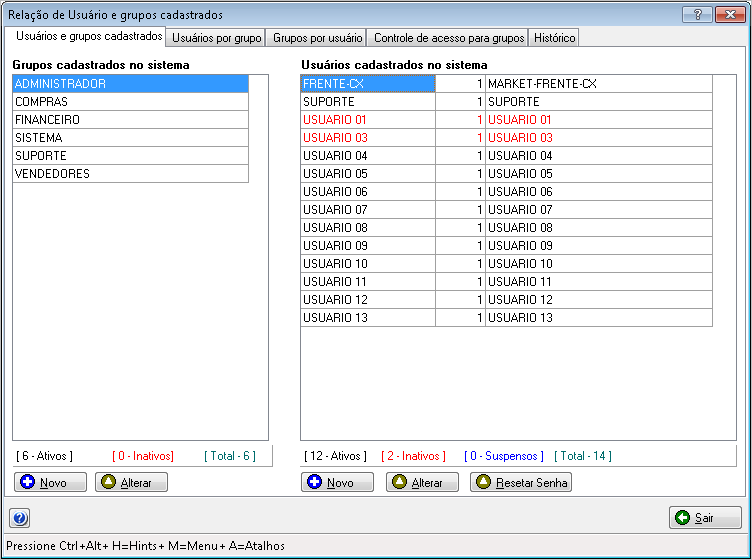Click Novo button under users list
The height and width of the screenshot is (560, 752).
(337, 482)
